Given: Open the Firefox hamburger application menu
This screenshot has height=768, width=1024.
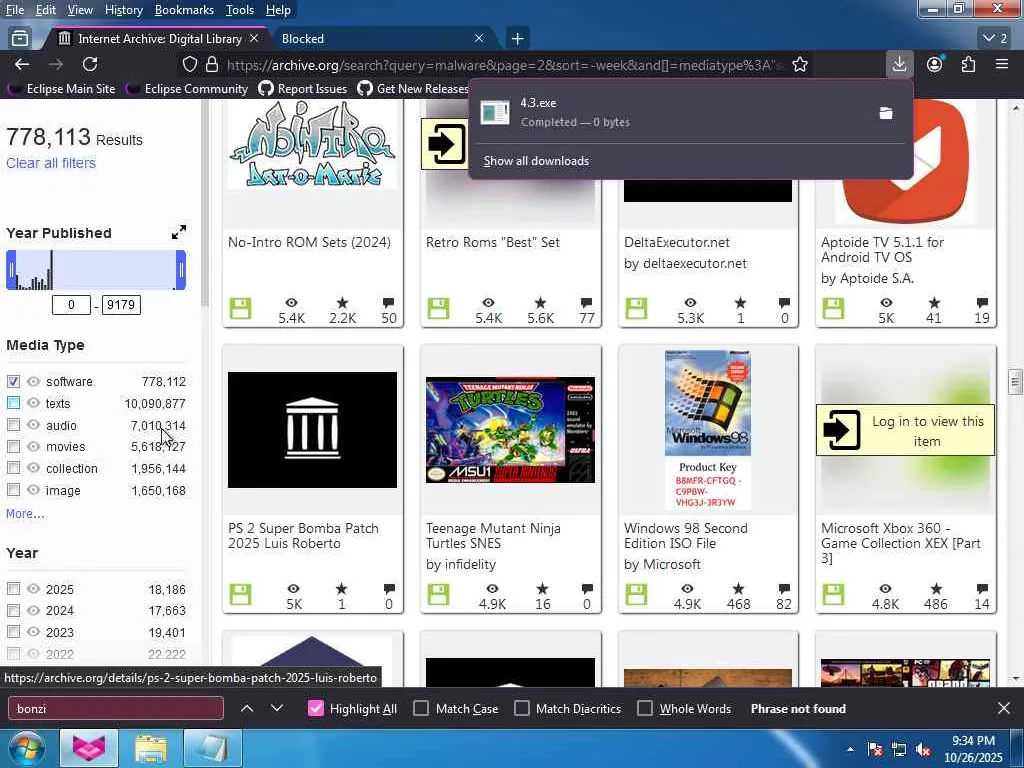Looking at the screenshot, I should coord(1001,64).
